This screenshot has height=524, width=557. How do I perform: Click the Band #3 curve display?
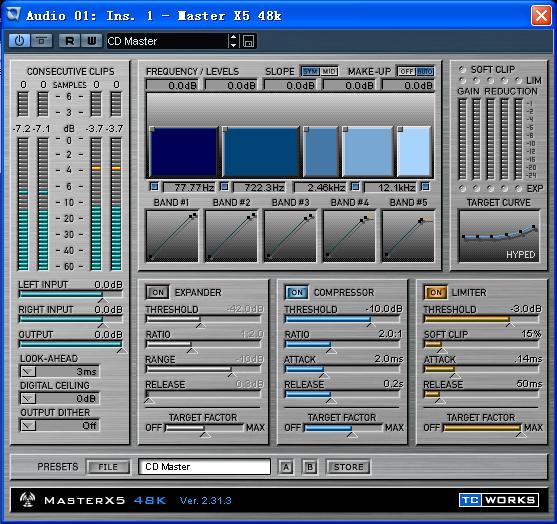pyautogui.click(x=290, y=236)
